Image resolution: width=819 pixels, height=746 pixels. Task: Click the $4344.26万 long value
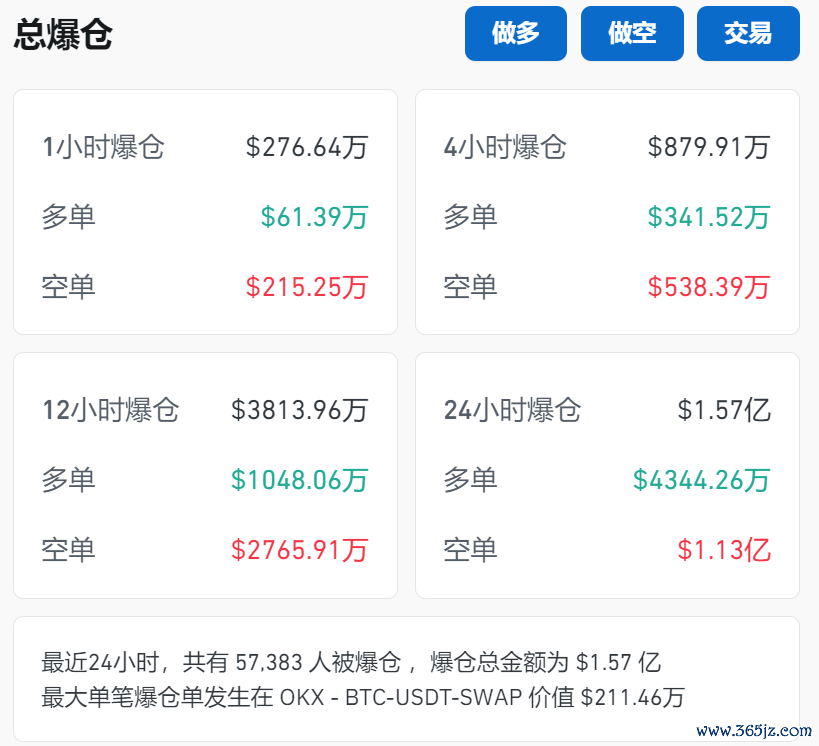(701, 480)
